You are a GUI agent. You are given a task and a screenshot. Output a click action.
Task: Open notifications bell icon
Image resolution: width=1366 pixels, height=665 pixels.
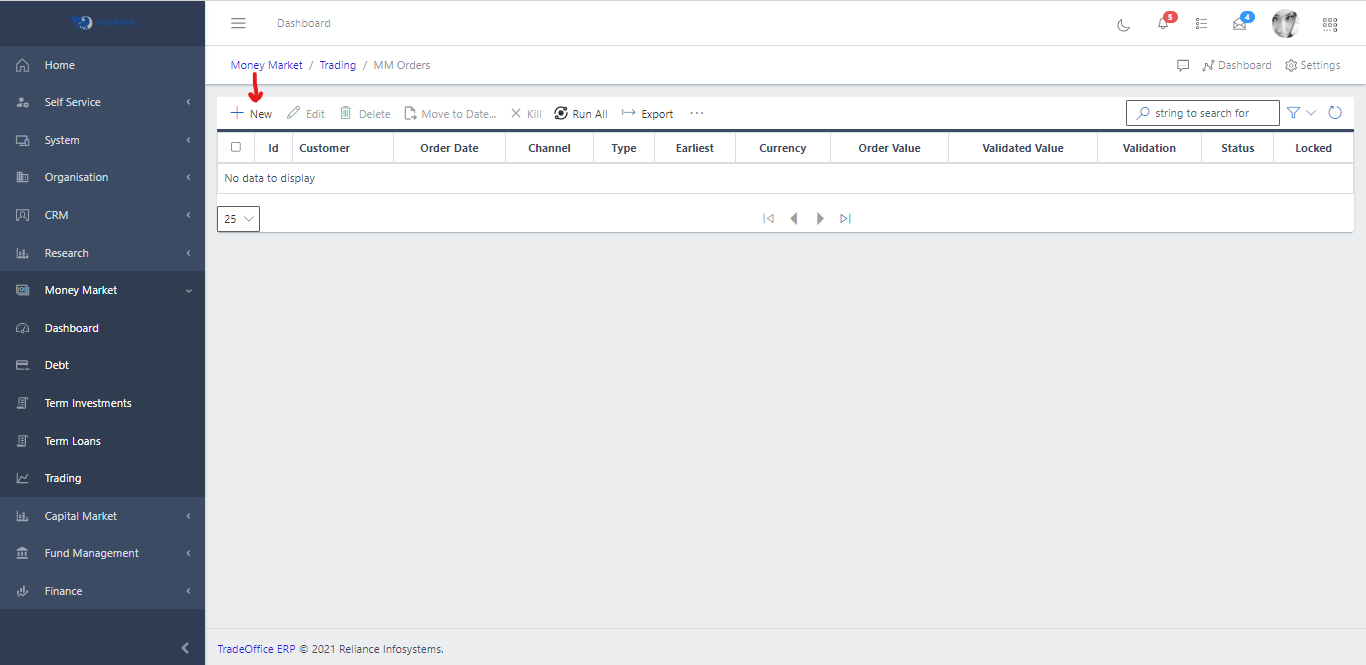(x=1163, y=24)
